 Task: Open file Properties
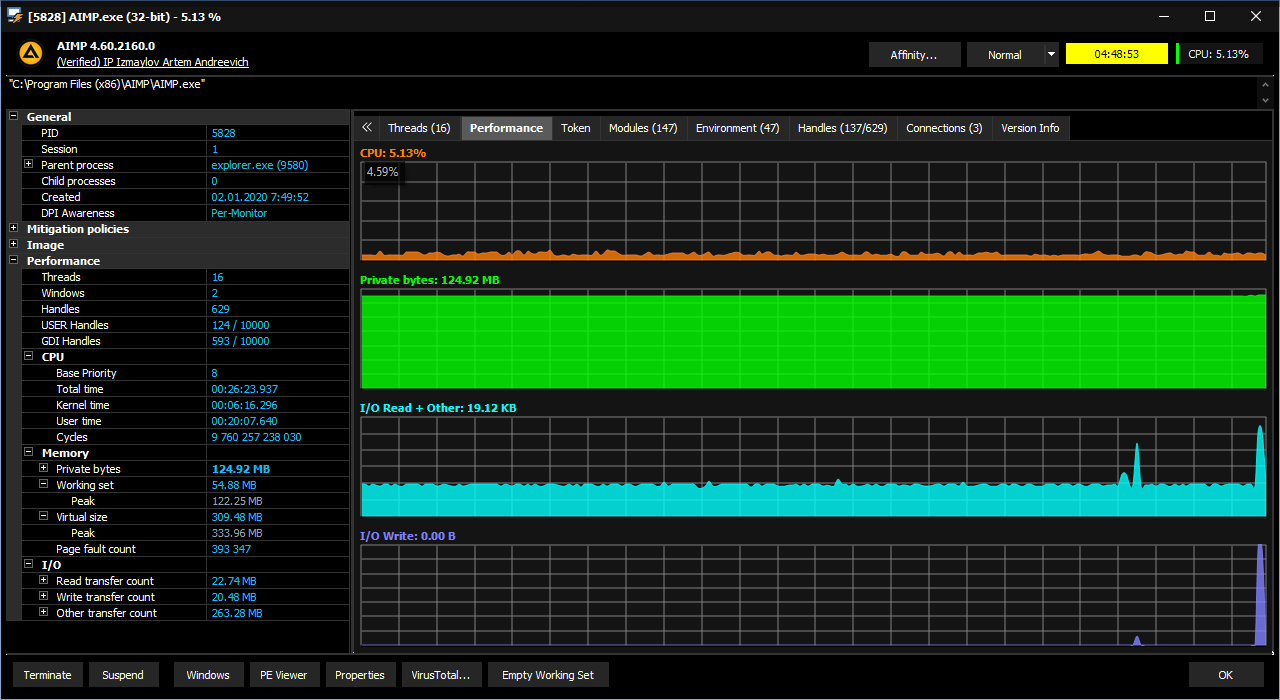coord(360,675)
